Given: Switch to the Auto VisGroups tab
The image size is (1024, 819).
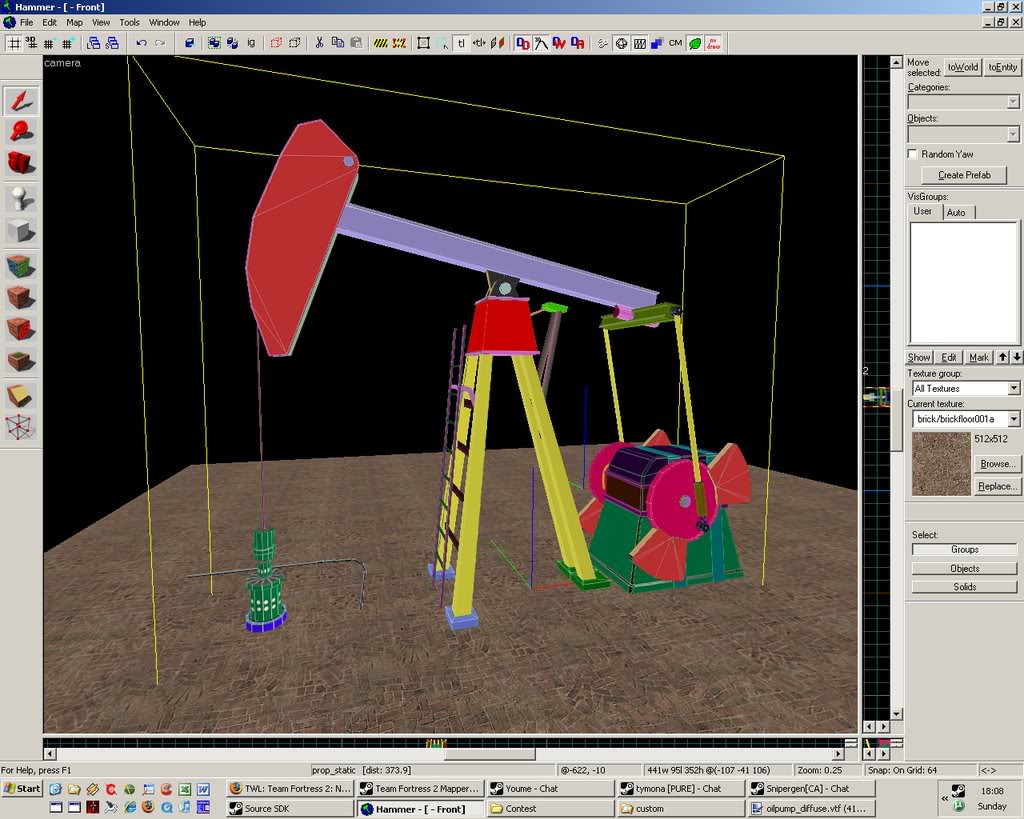Looking at the screenshot, I should tap(956, 212).
